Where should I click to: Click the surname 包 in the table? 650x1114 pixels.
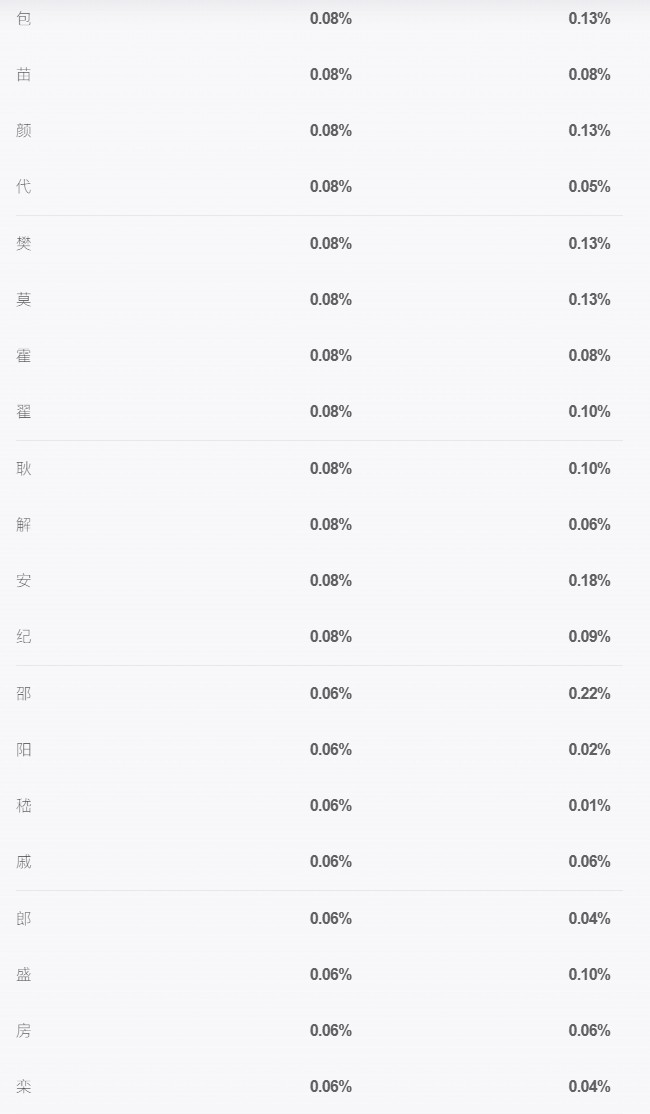coord(23,18)
